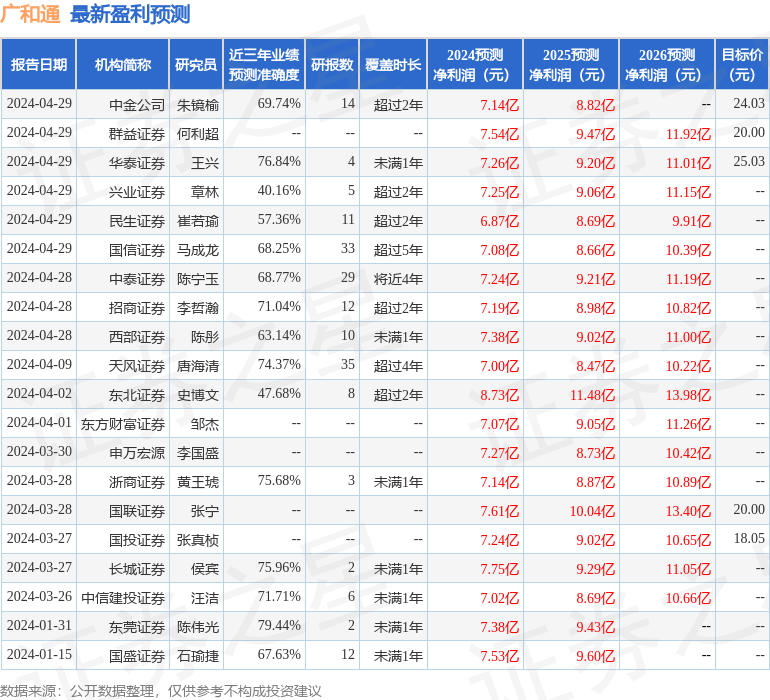This screenshot has height=700, width=770.
Task: Click researcher name 何利超
Action: coord(198,134)
